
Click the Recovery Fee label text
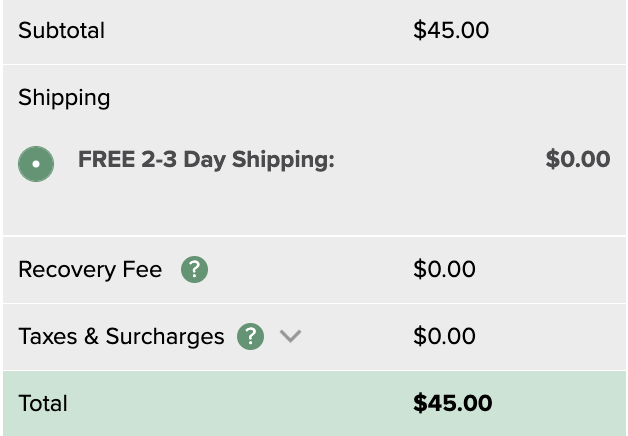point(90,269)
